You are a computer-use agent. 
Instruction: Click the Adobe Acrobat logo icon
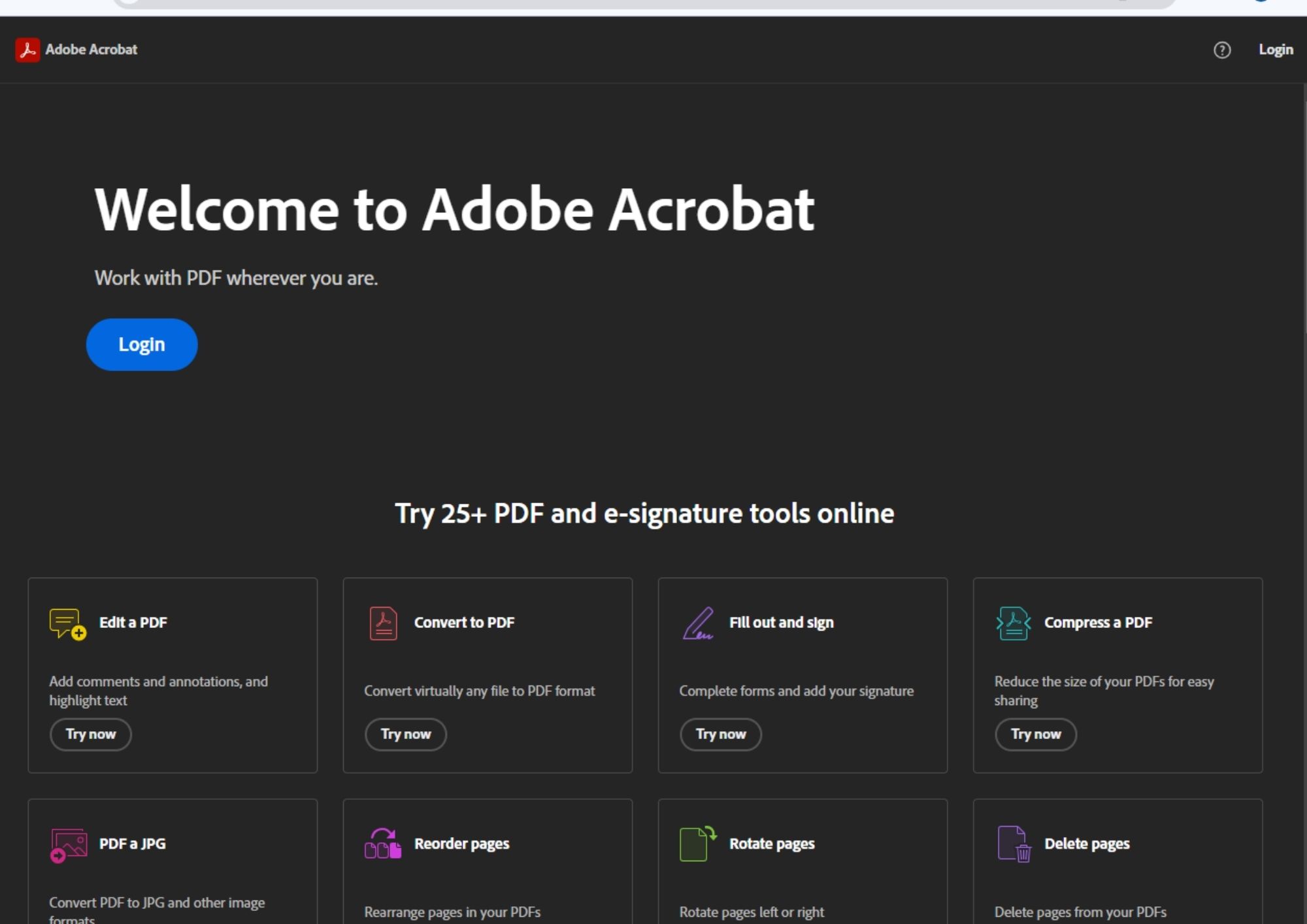click(27, 50)
